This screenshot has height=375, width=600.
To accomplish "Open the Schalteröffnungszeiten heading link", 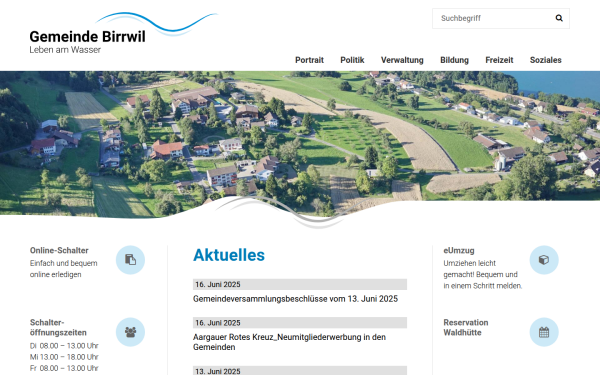I will tap(58, 327).
